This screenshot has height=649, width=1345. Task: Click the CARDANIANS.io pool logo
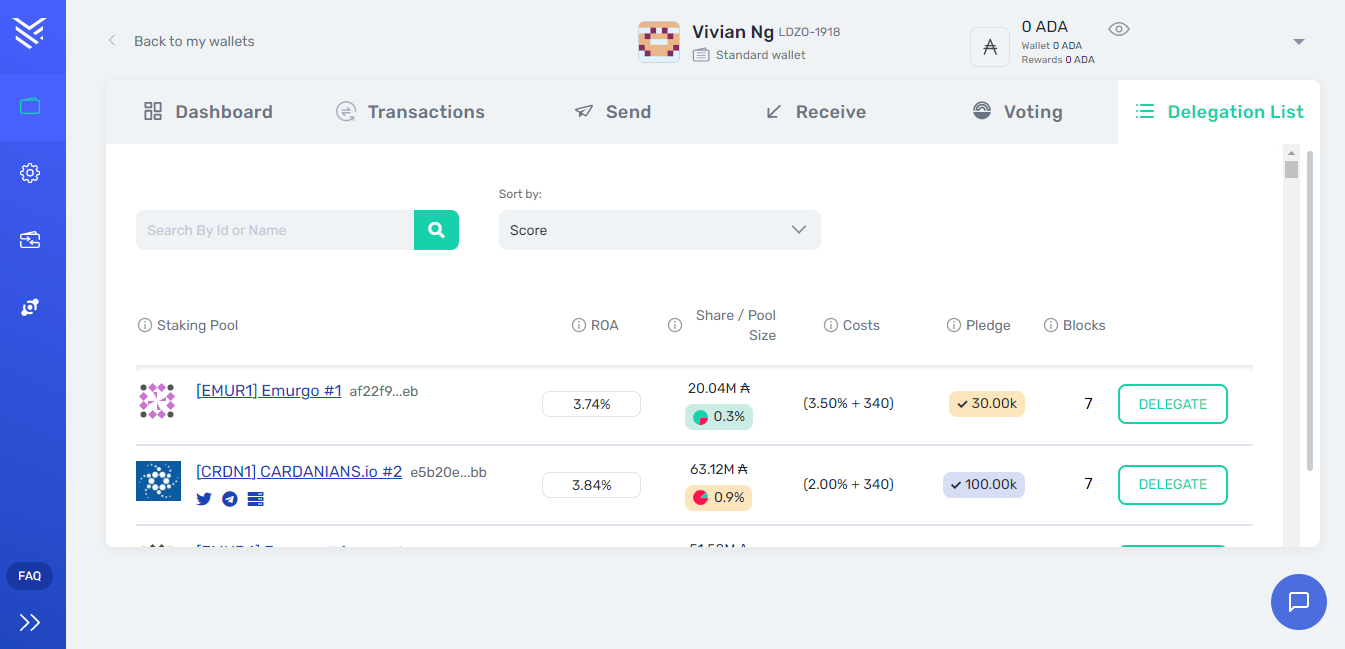coord(158,481)
